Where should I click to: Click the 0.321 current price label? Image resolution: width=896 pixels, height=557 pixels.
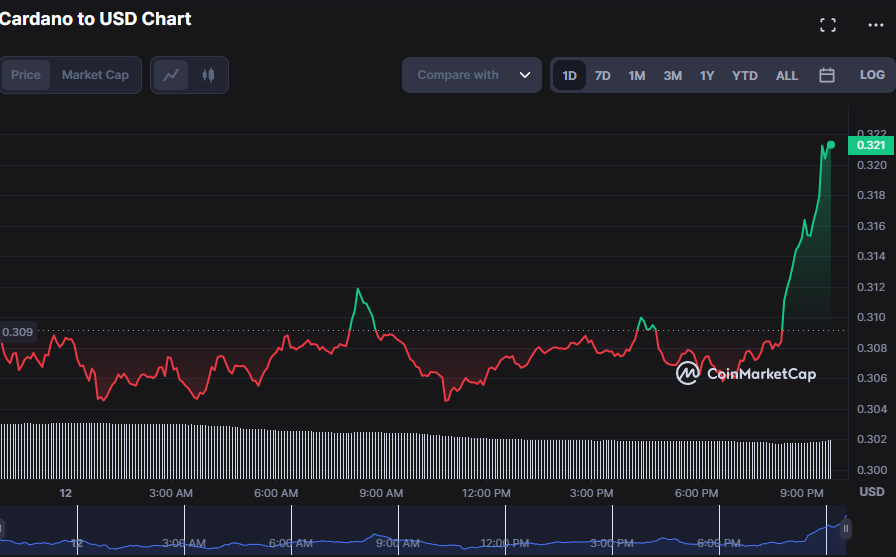coord(871,146)
